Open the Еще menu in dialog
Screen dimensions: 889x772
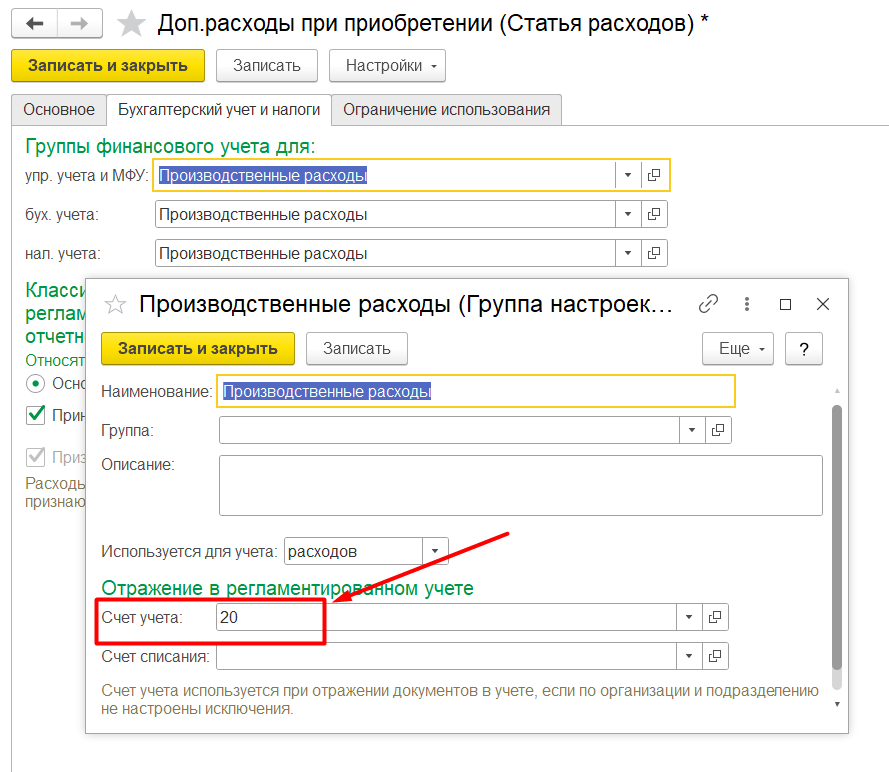(x=739, y=349)
